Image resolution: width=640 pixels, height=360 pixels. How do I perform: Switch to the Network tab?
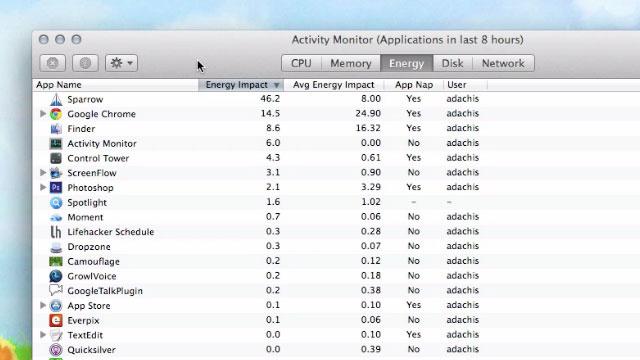point(503,63)
